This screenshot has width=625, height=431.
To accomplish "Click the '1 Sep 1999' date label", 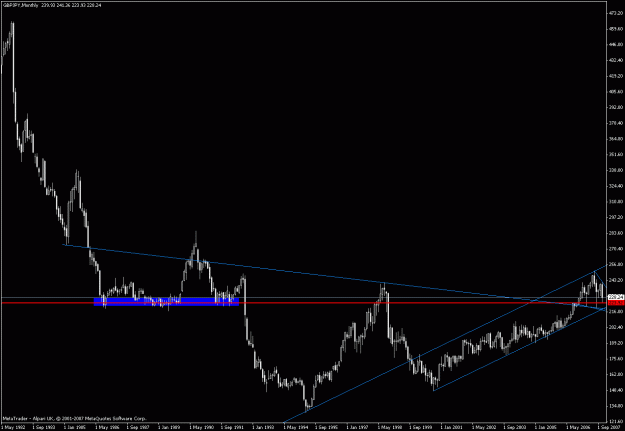I will (420, 427).
